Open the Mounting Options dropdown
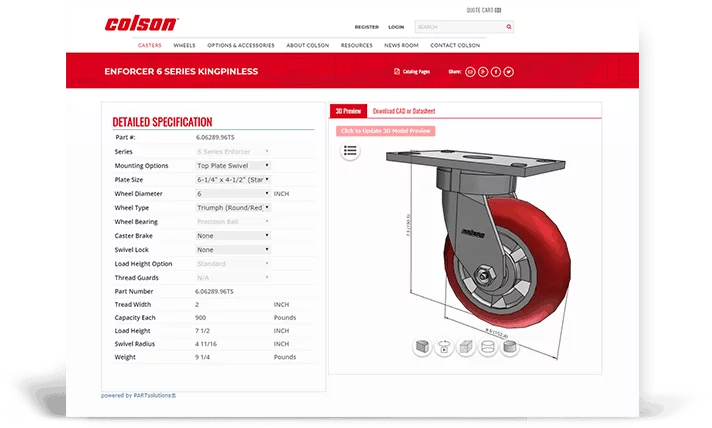Viewport: 712px width, 428px height. click(x=232, y=165)
